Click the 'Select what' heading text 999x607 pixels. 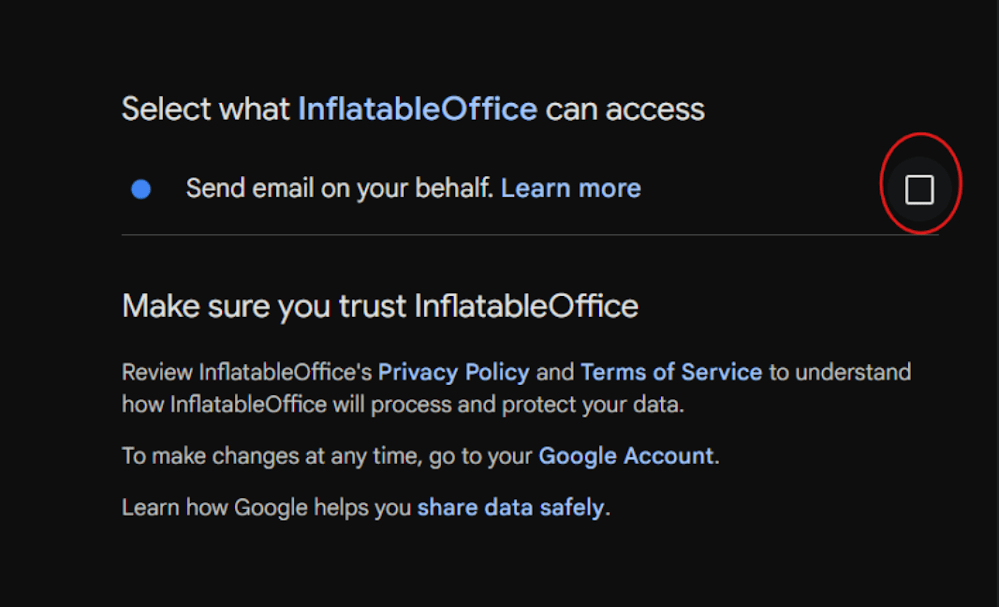tap(207, 108)
